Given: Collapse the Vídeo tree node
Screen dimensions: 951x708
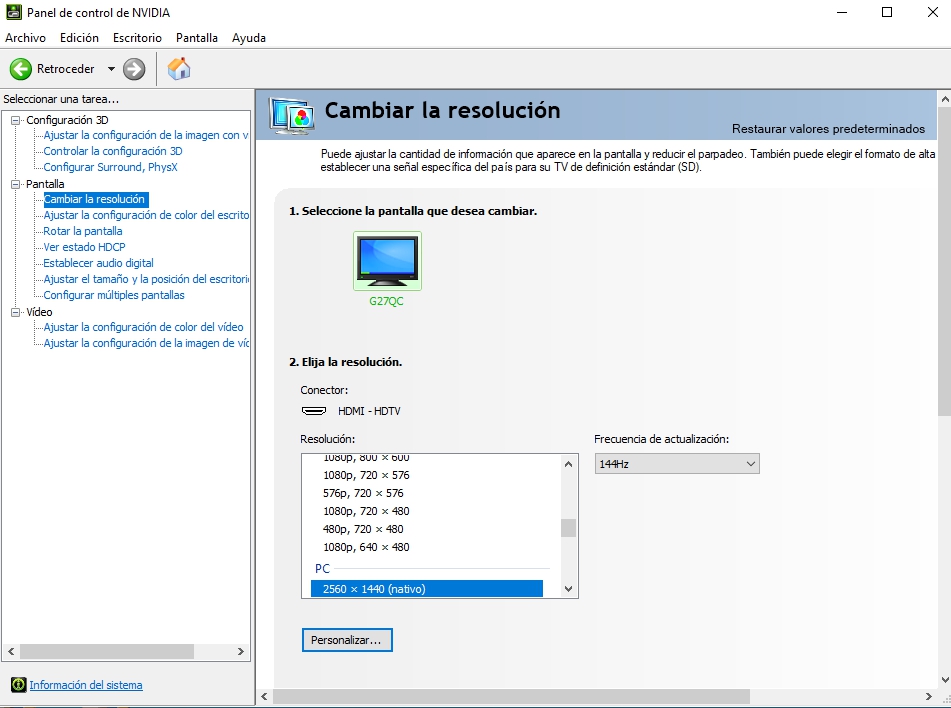Looking at the screenshot, I should coord(16,312).
